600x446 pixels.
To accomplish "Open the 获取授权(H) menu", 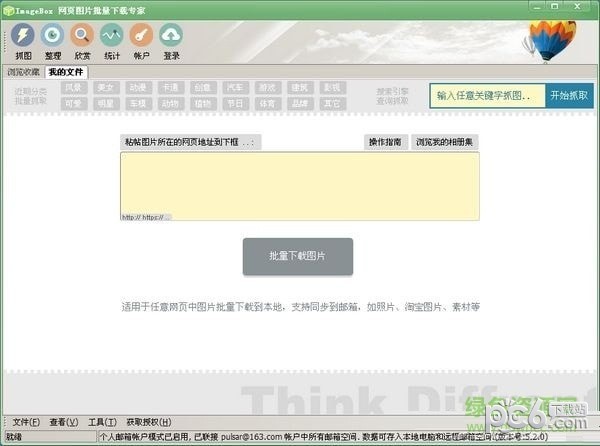I will [149, 422].
